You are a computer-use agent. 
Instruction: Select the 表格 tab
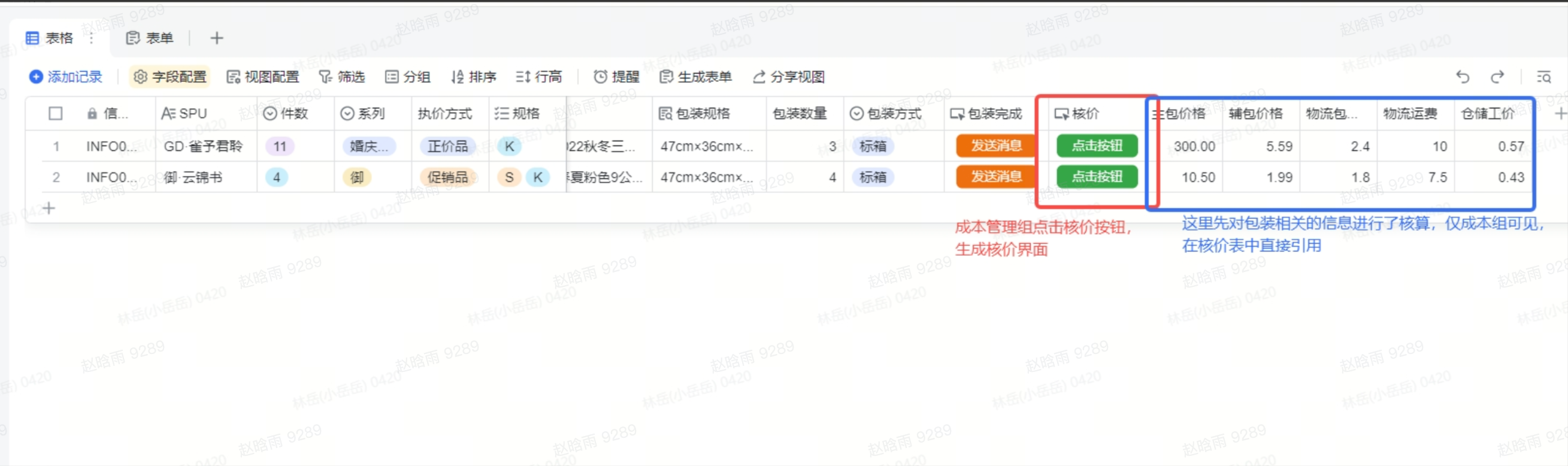(50, 38)
